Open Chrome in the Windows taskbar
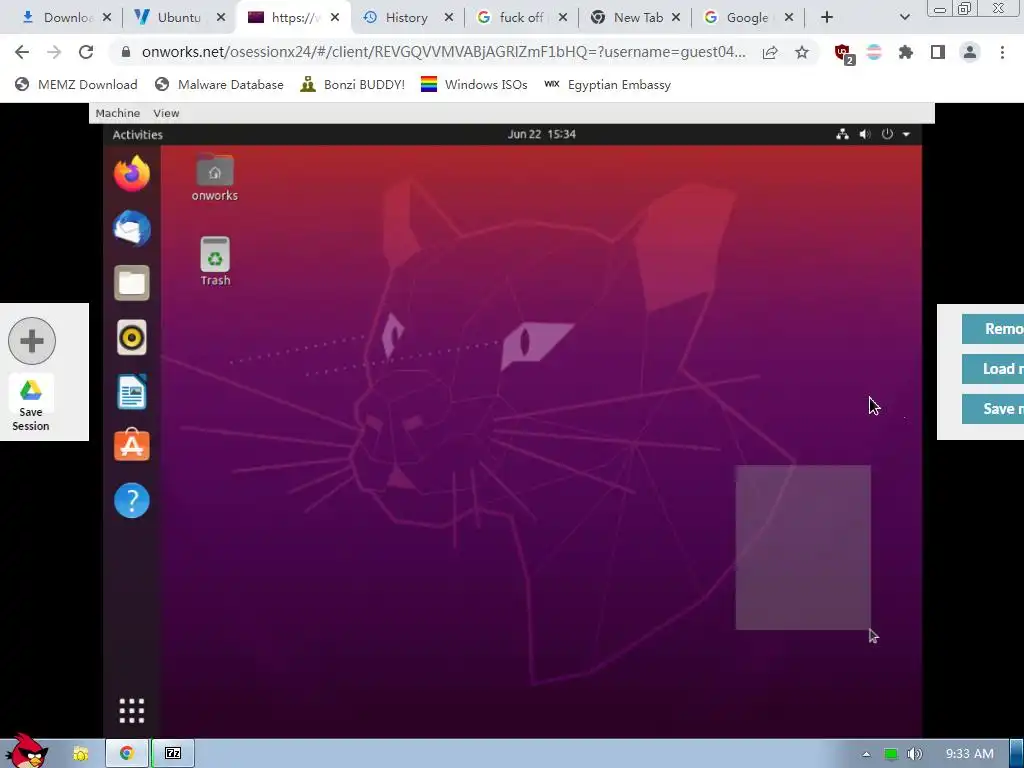1024x768 pixels. pyautogui.click(x=127, y=753)
